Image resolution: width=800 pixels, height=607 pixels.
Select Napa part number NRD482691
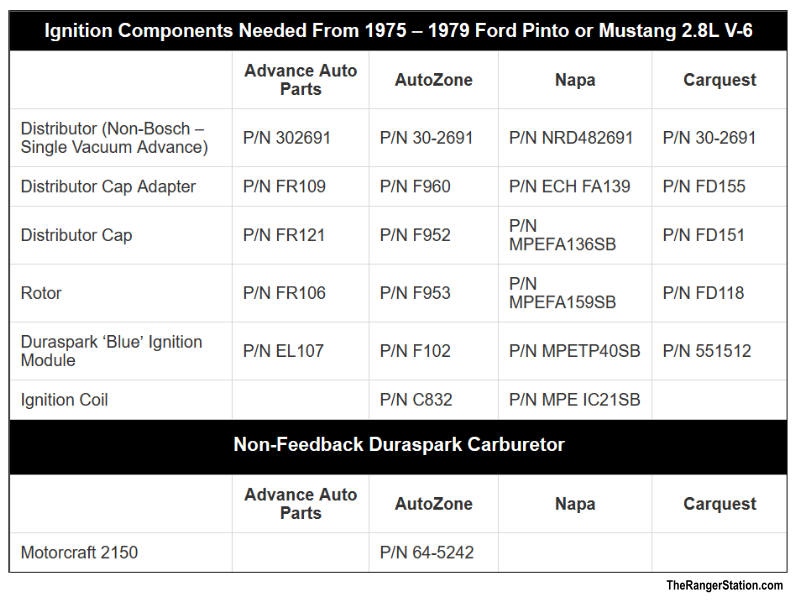571,138
